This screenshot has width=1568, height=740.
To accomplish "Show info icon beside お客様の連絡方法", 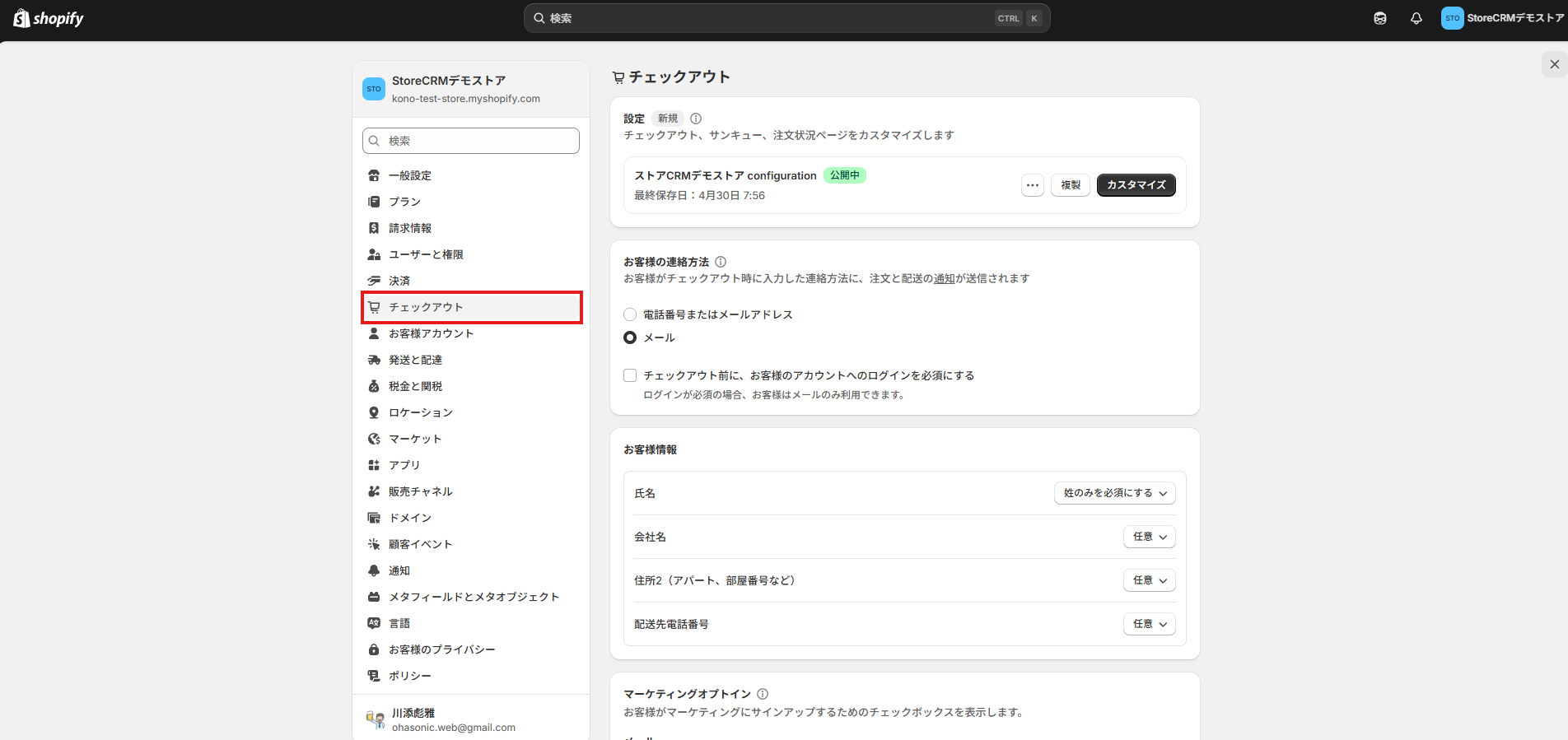I will pos(721,262).
